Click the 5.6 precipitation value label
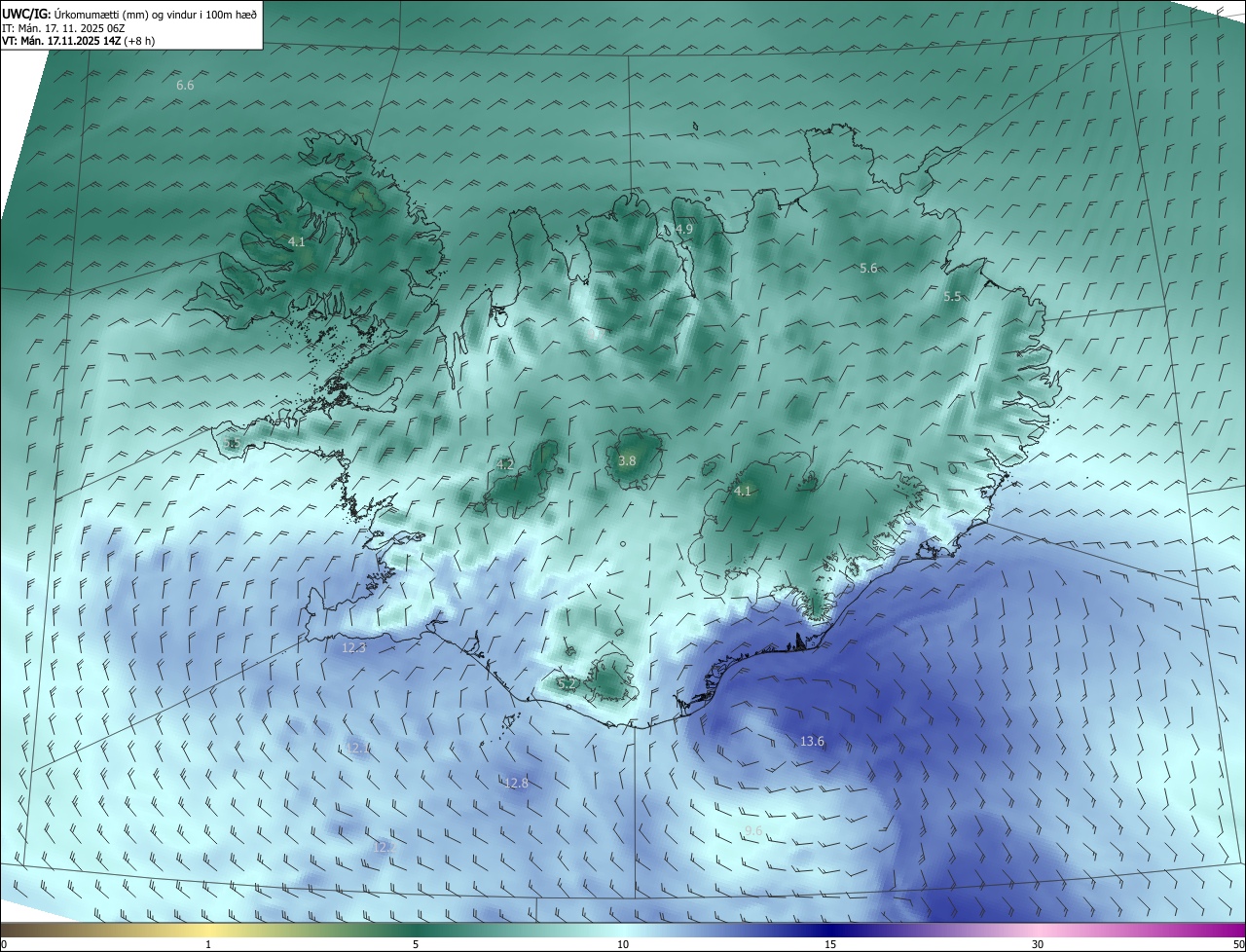 (869, 269)
